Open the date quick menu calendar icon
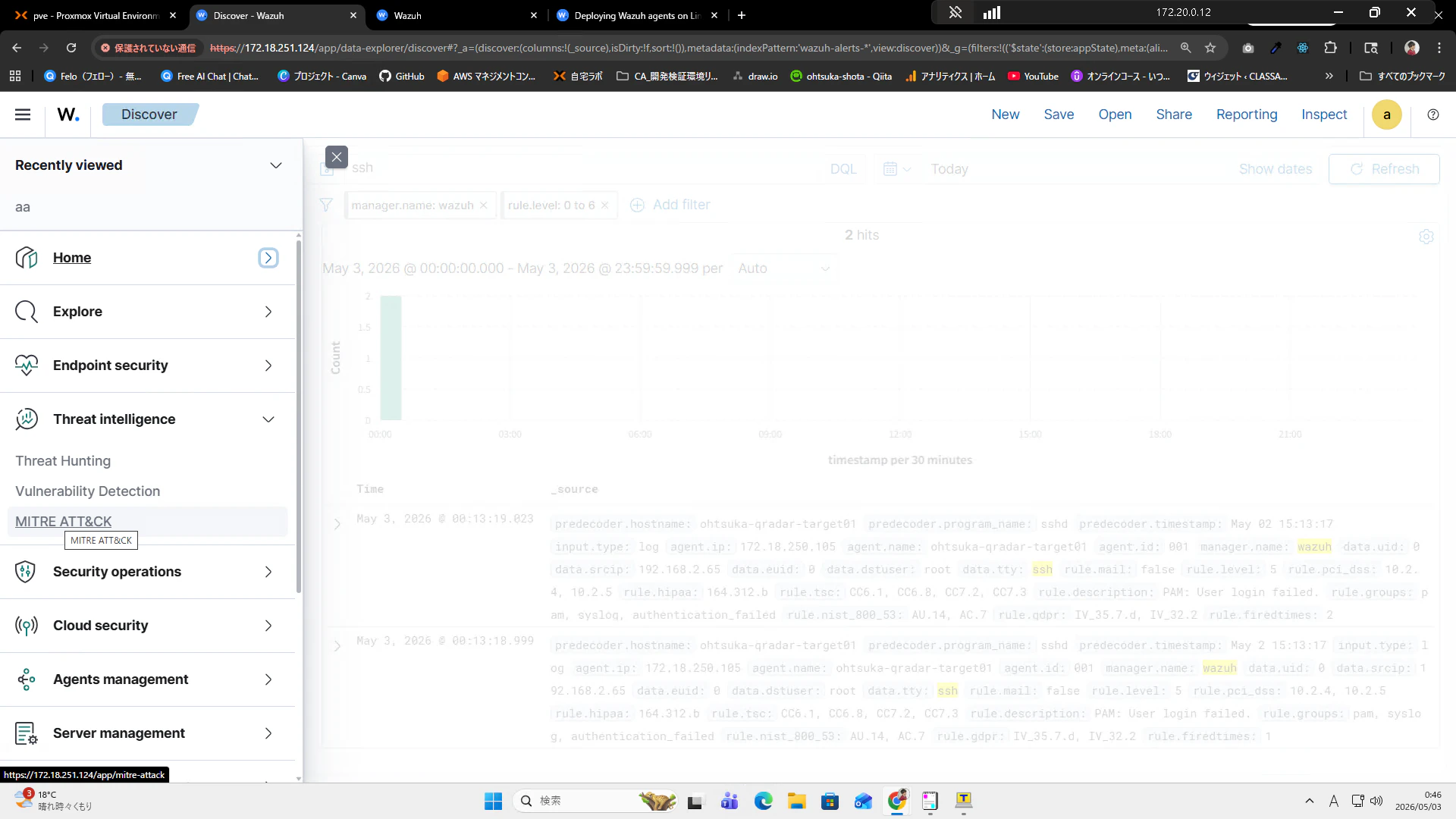The height and width of the screenshot is (819, 1456). 897,169
